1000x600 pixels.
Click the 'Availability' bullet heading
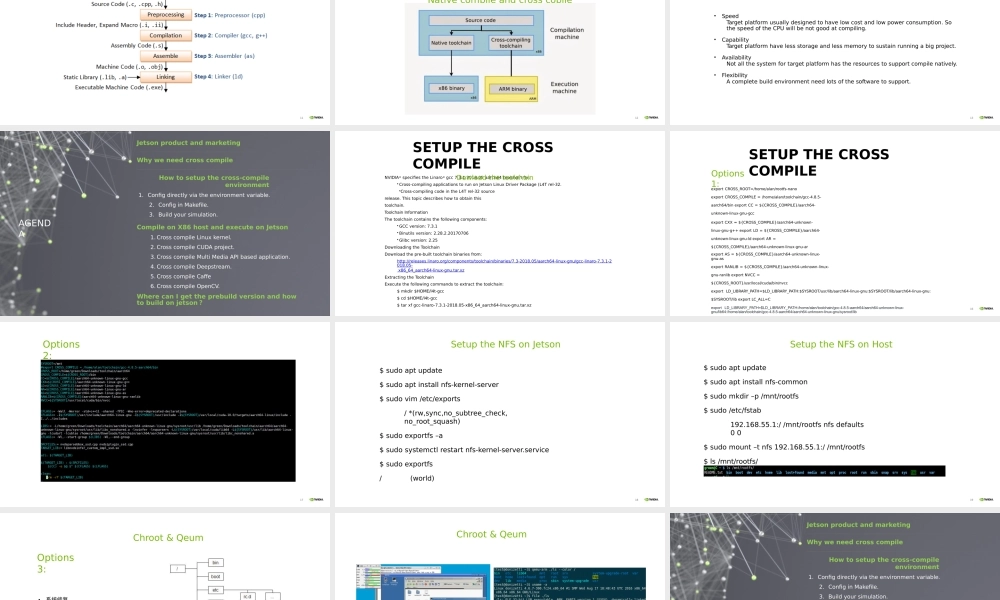point(737,57)
